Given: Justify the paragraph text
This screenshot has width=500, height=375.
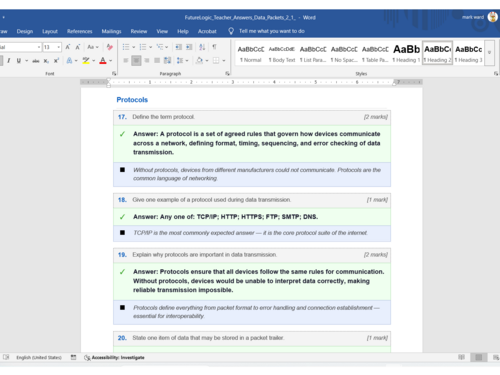Looking at the screenshot, I should pyautogui.click(x=157, y=61).
